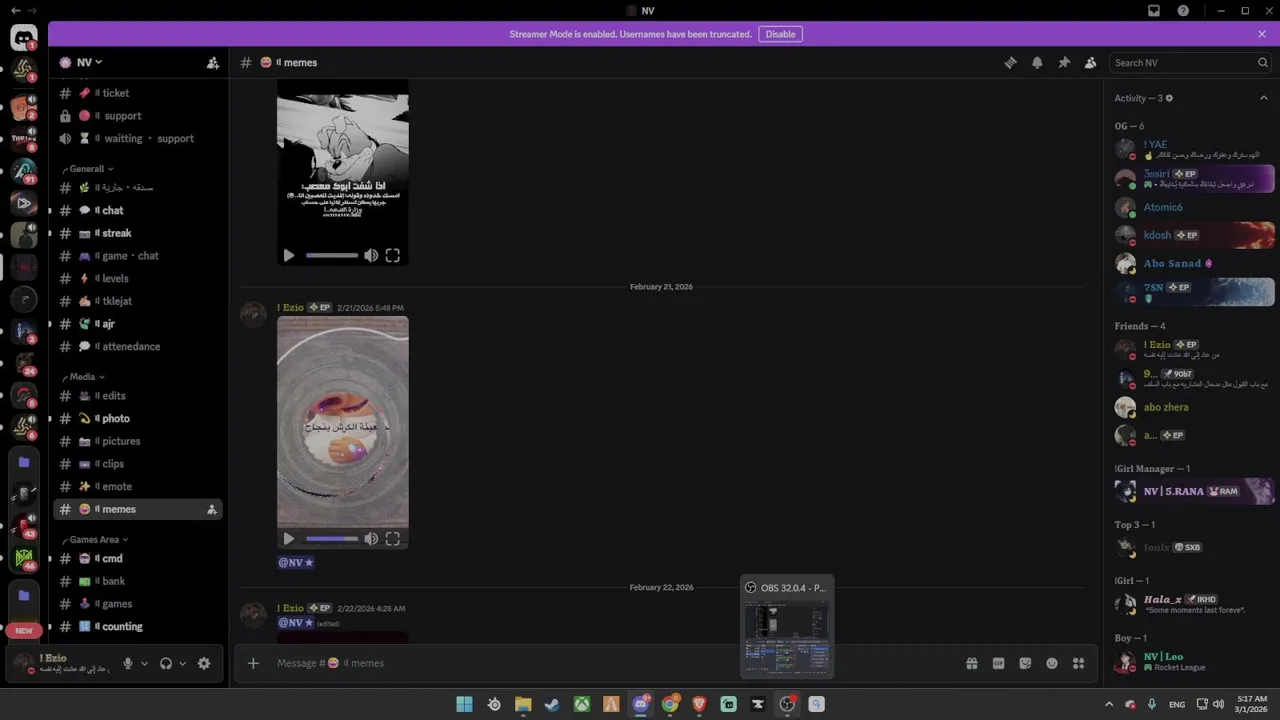The height and width of the screenshot is (720, 1280).
Task: Open the levels channel
Action: point(138,278)
